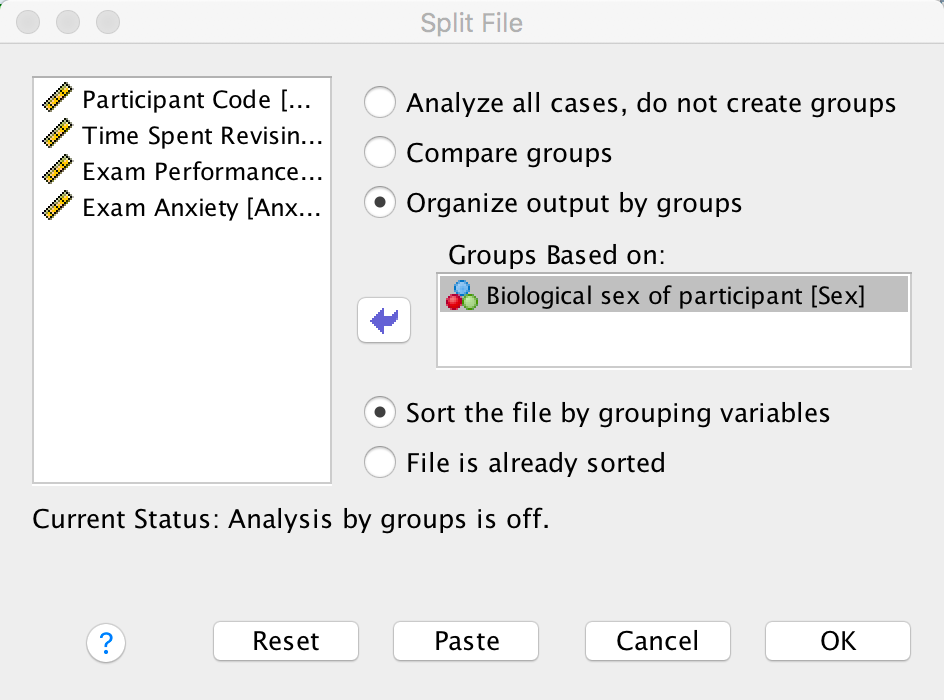The width and height of the screenshot is (944, 700).
Task: Choose the Compare groups option
Action: tap(380, 153)
